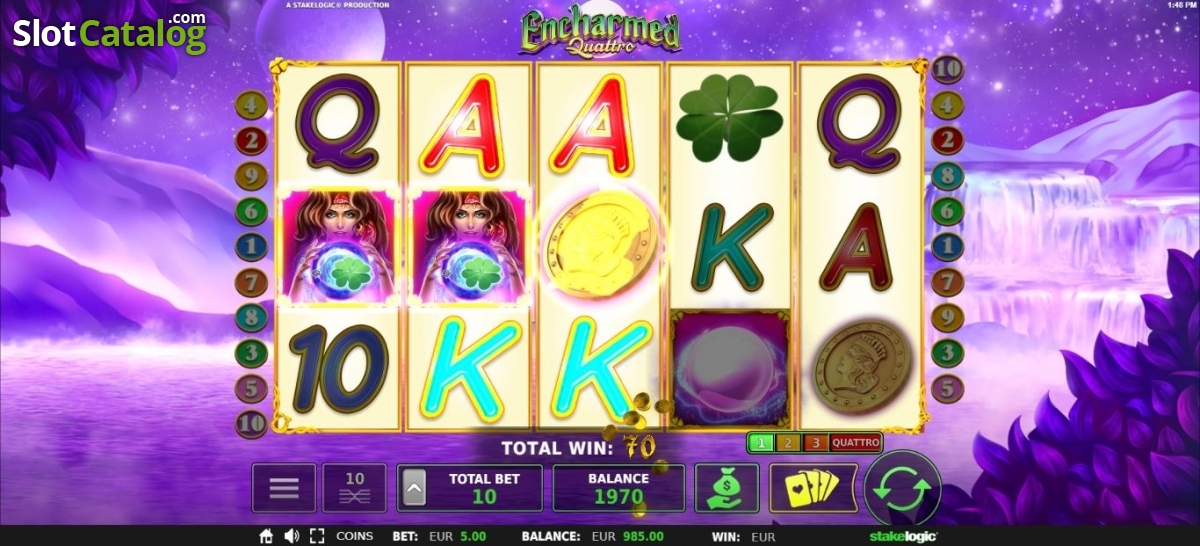Click the golden coin scatter symbol
Viewport: 1200px width, 546px height.
pos(600,244)
